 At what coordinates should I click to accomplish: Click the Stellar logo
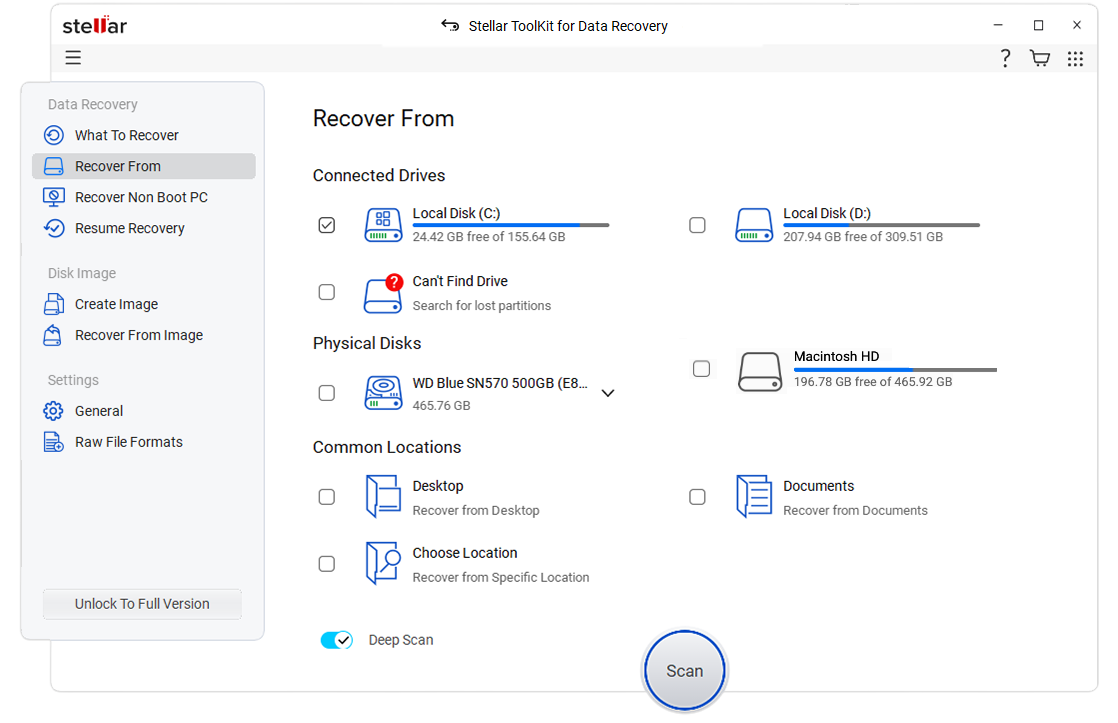pyautogui.click(x=95, y=26)
